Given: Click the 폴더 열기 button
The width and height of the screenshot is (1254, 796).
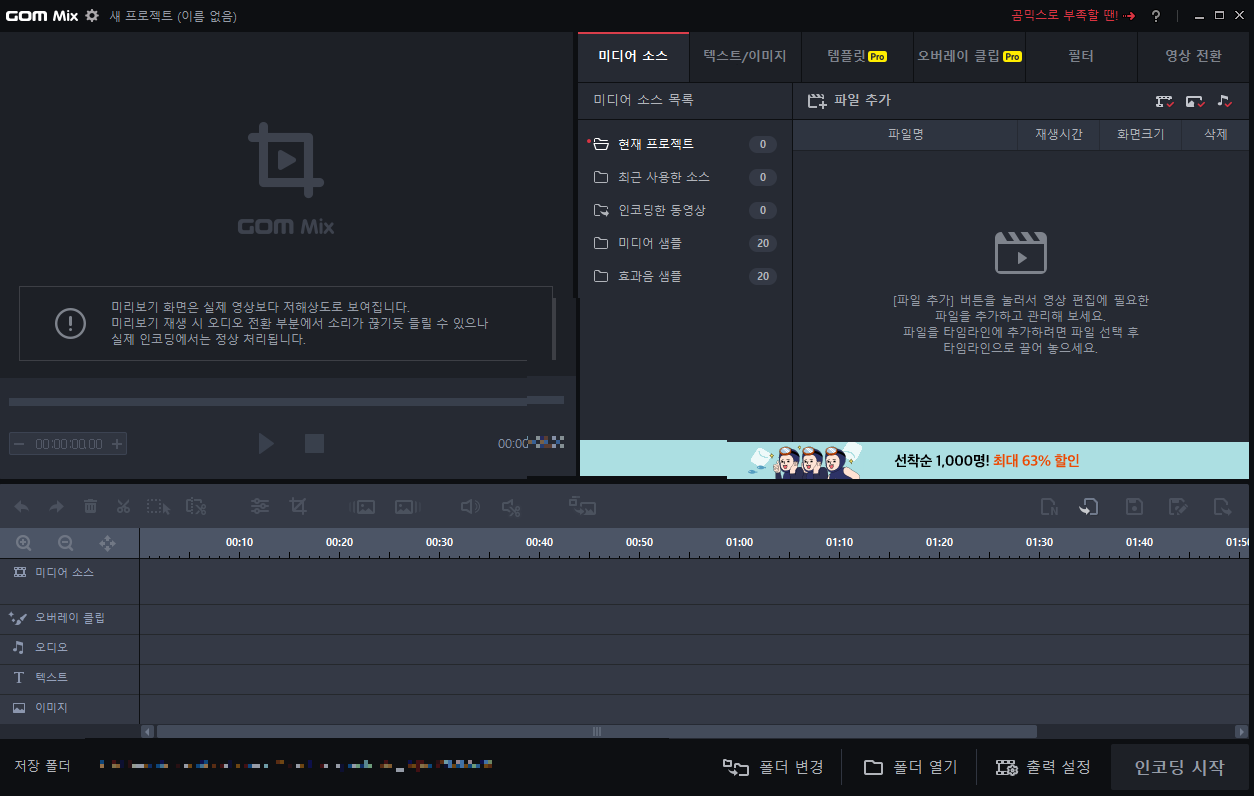Looking at the screenshot, I should point(910,767).
